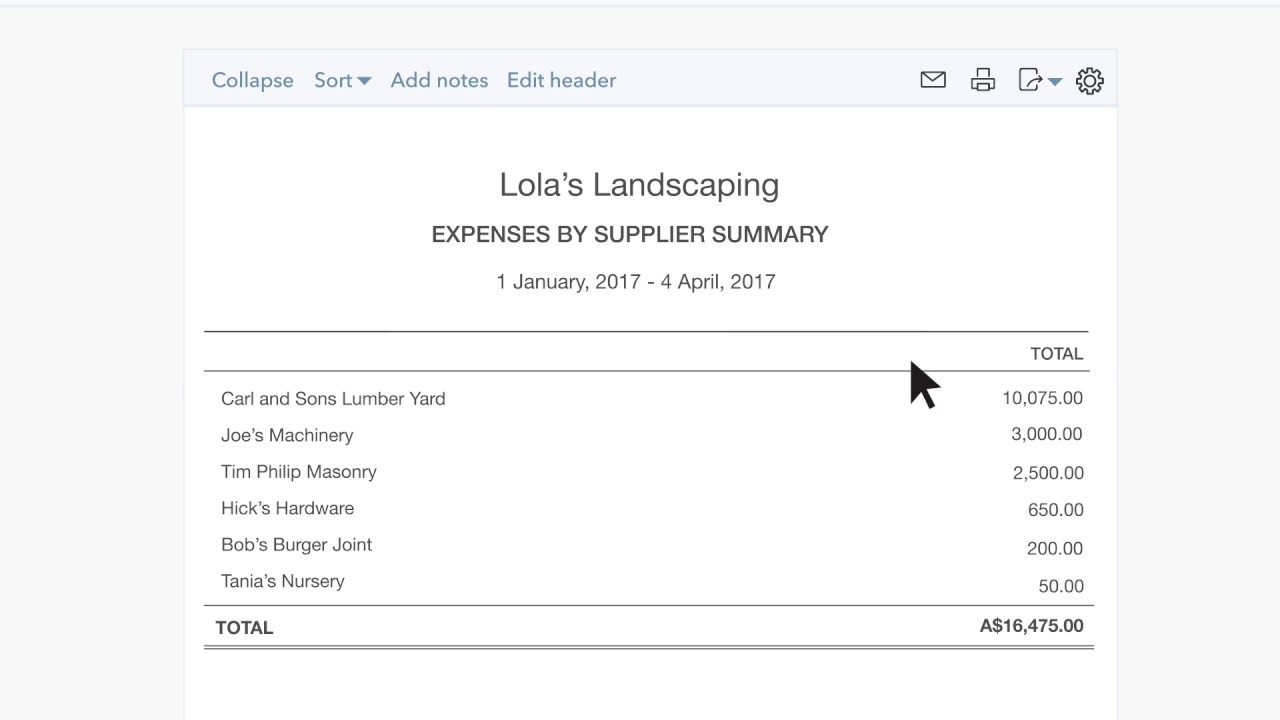The height and width of the screenshot is (720, 1280).
Task: Click the 2,500.00 amount
Action: [1048, 473]
